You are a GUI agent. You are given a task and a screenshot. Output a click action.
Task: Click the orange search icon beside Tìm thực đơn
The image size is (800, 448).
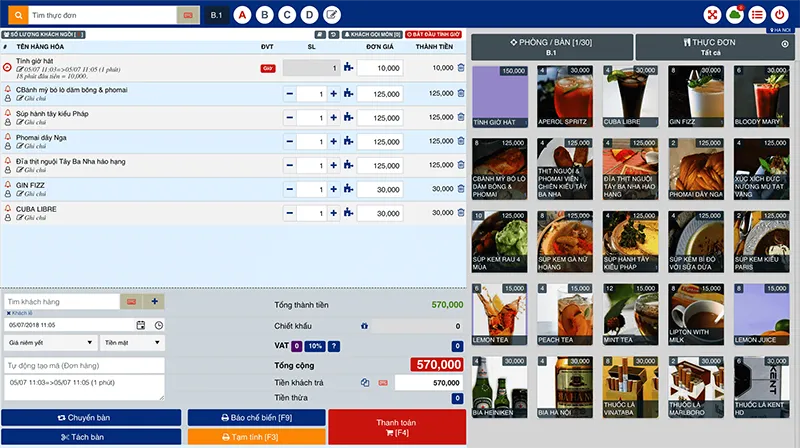(x=18, y=15)
